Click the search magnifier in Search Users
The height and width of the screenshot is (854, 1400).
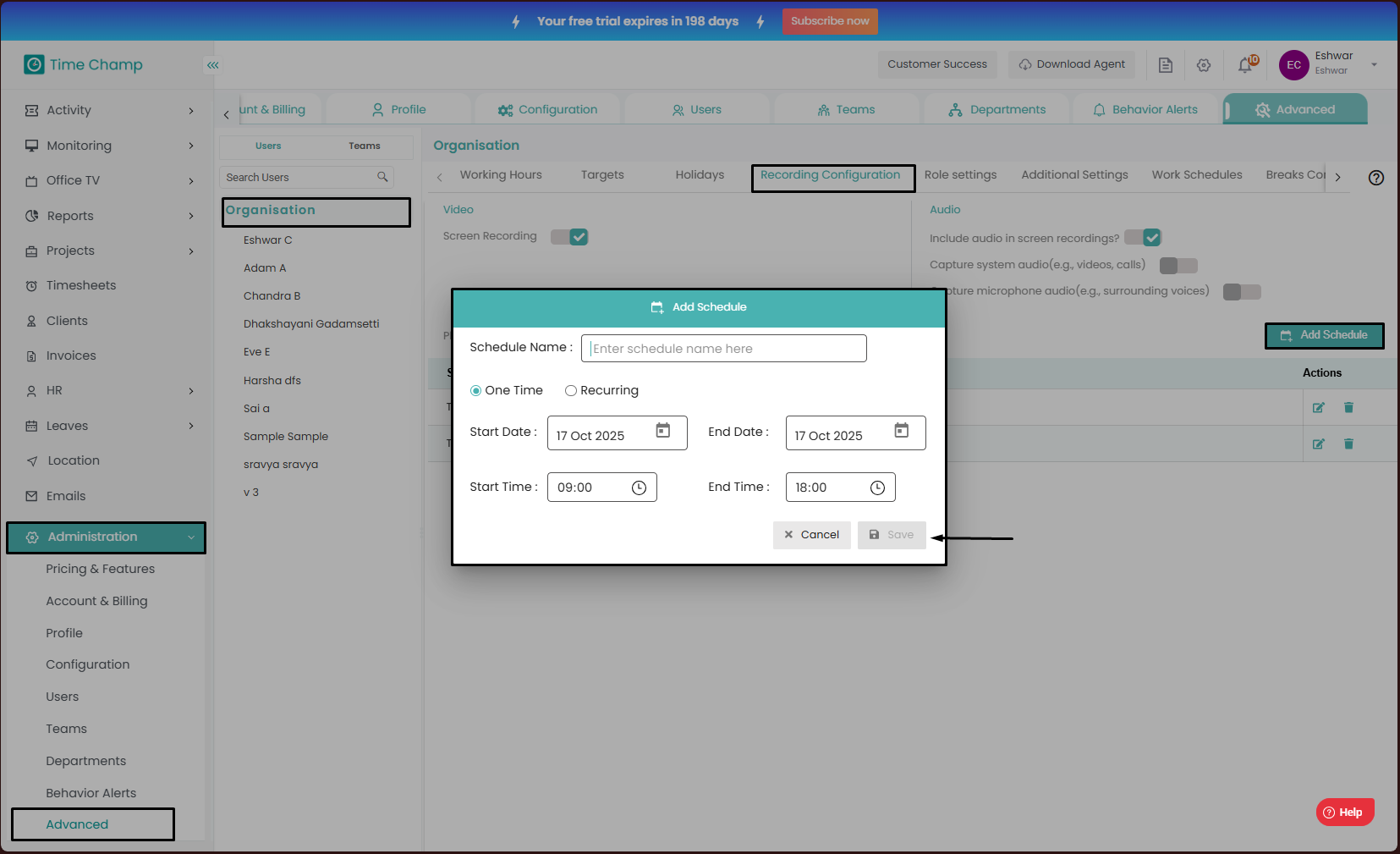(382, 177)
